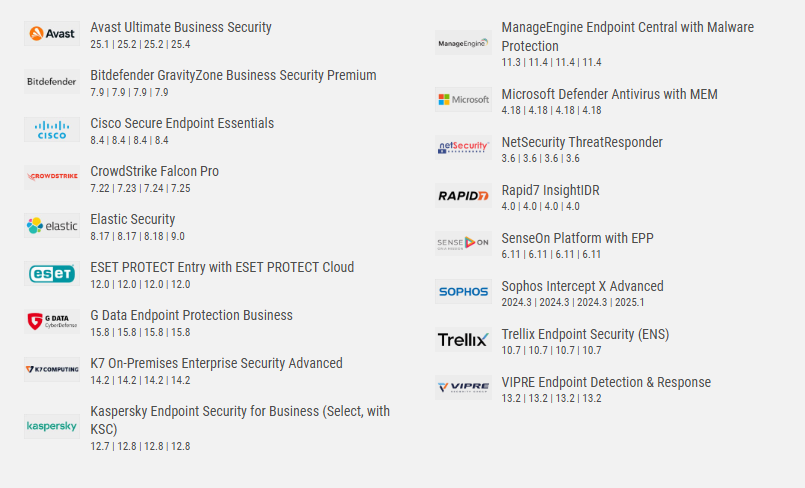Select the Sophos logo image

click(463, 291)
